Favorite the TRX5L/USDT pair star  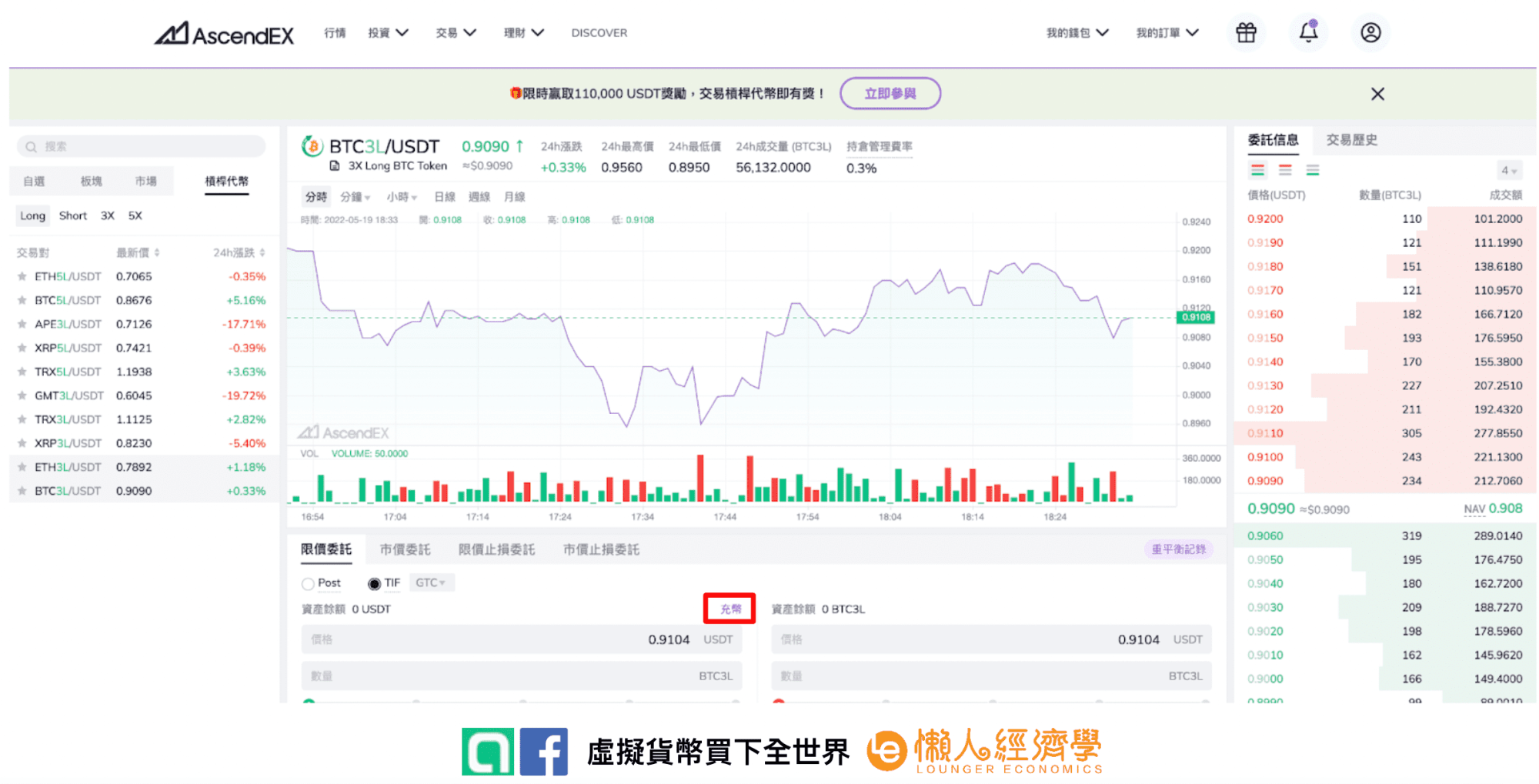22,372
